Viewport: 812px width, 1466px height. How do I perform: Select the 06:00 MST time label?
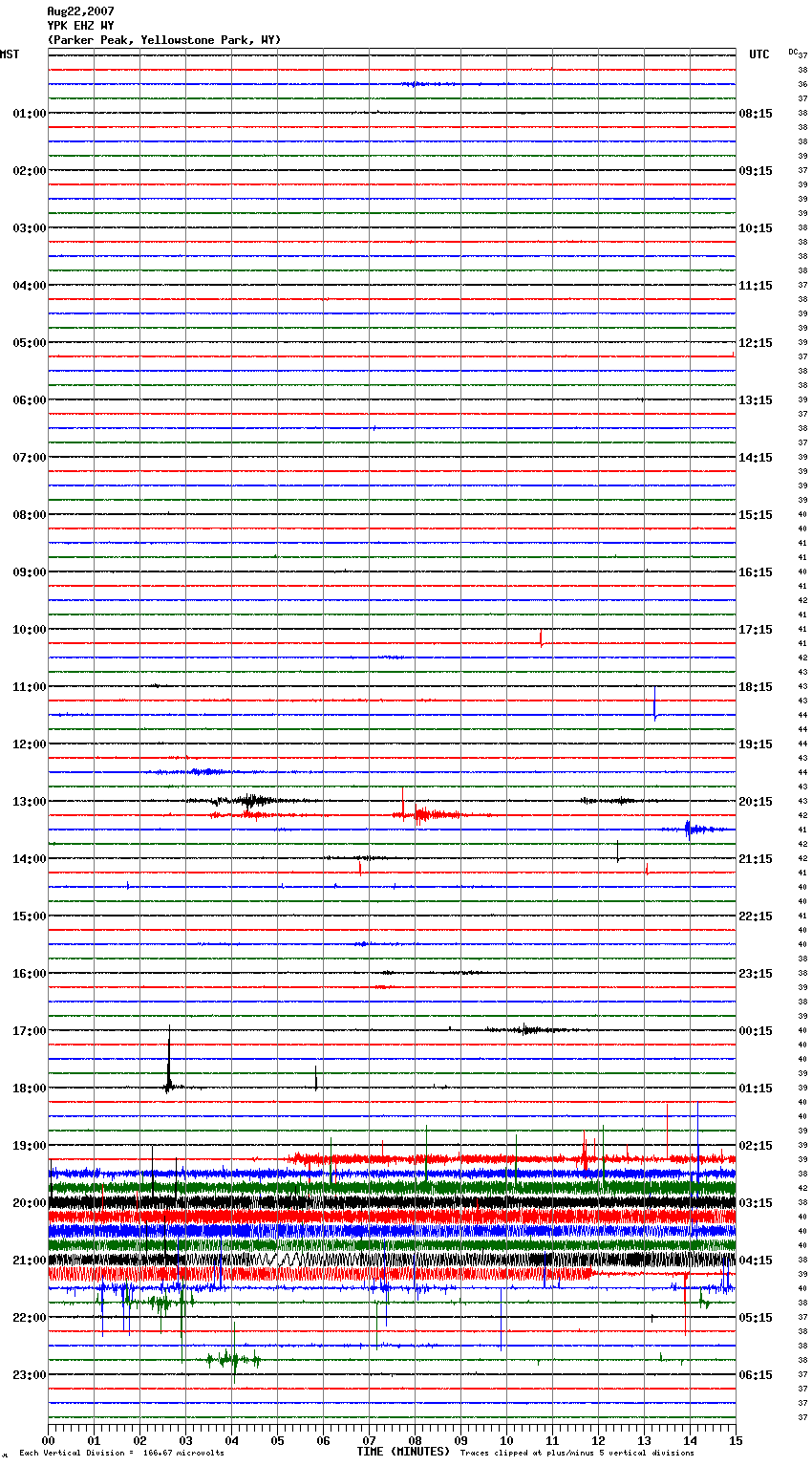(29, 400)
